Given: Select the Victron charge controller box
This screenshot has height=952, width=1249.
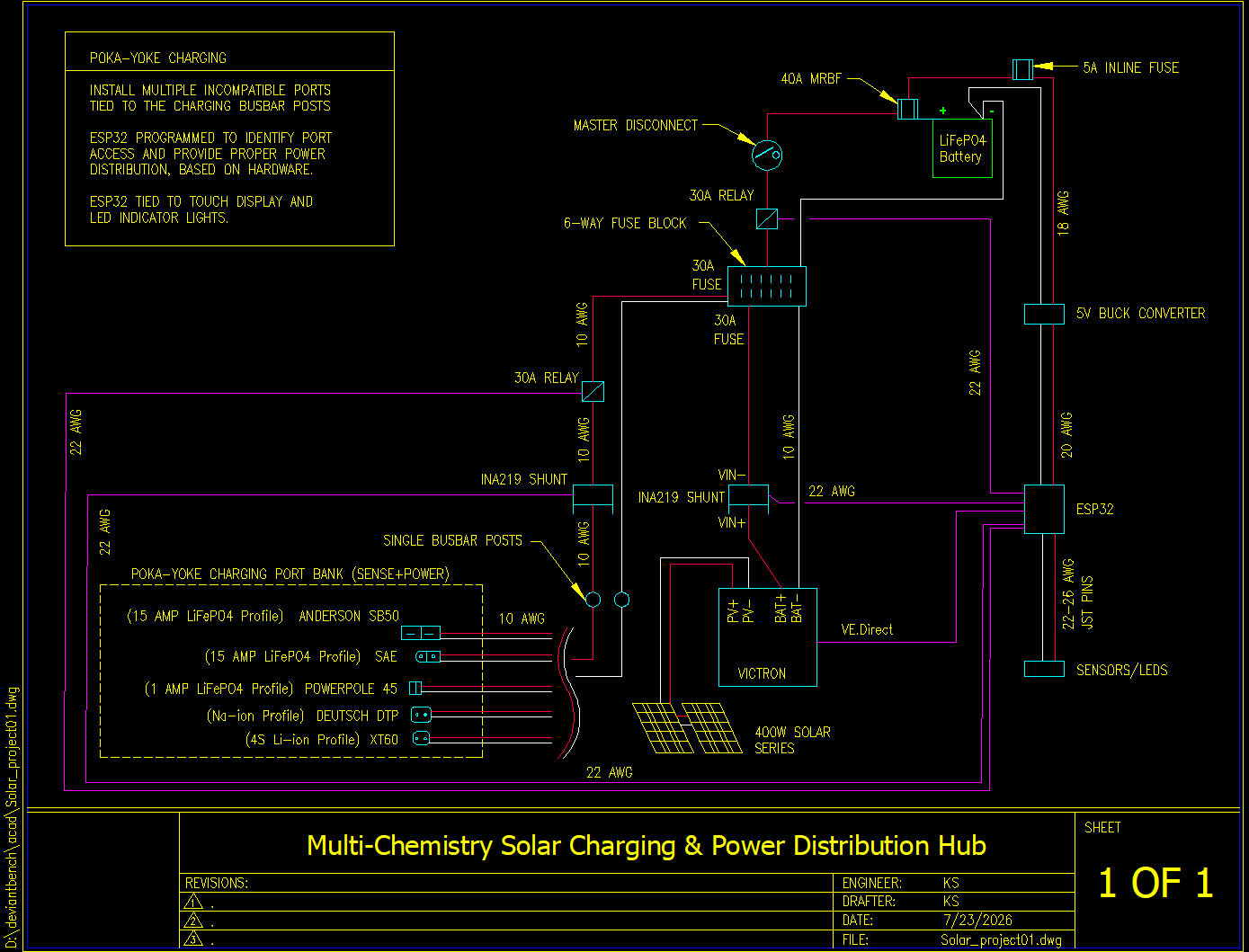Looking at the screenshot, I should click(x=767, y=637).
